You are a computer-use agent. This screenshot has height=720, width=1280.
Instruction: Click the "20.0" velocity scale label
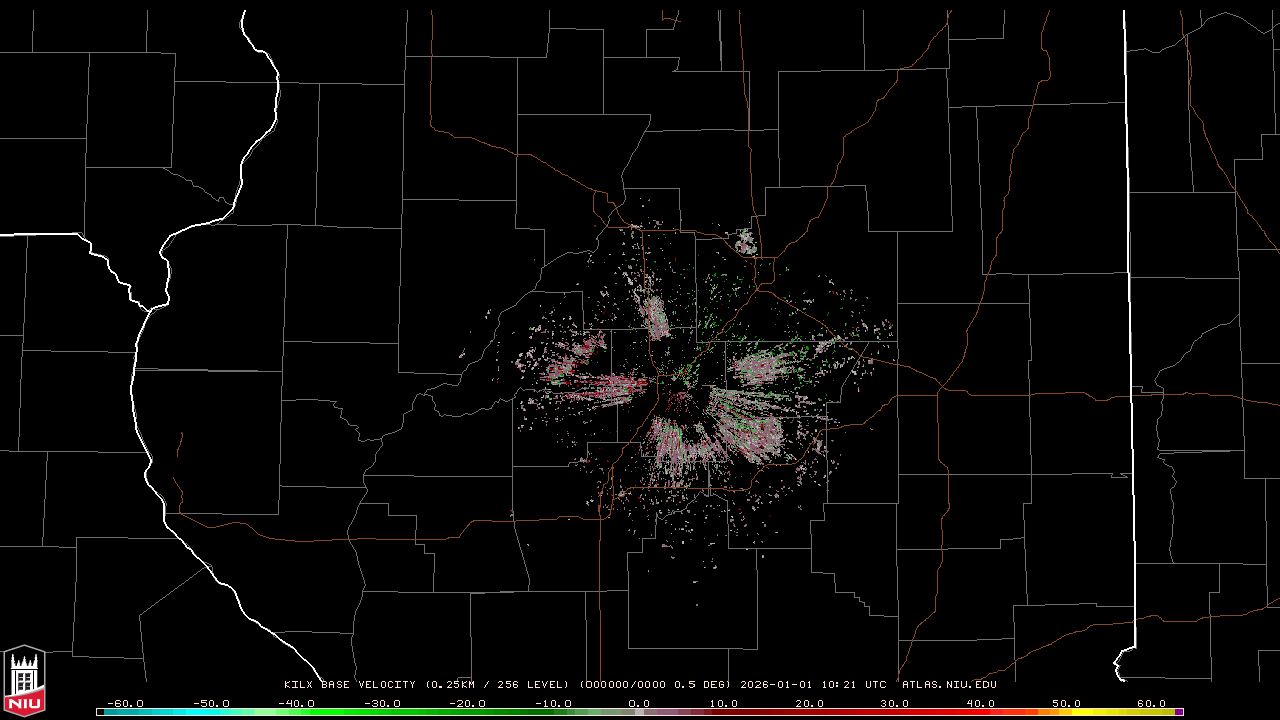(810, 703)
